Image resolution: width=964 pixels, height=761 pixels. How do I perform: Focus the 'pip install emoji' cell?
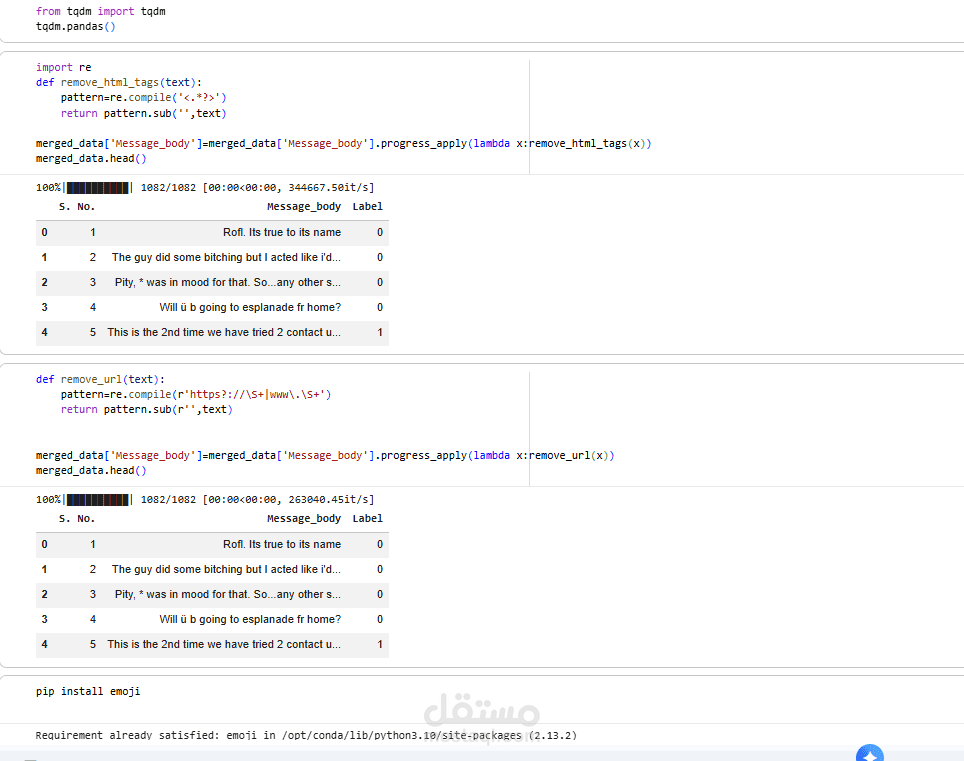tap(482, 699)
